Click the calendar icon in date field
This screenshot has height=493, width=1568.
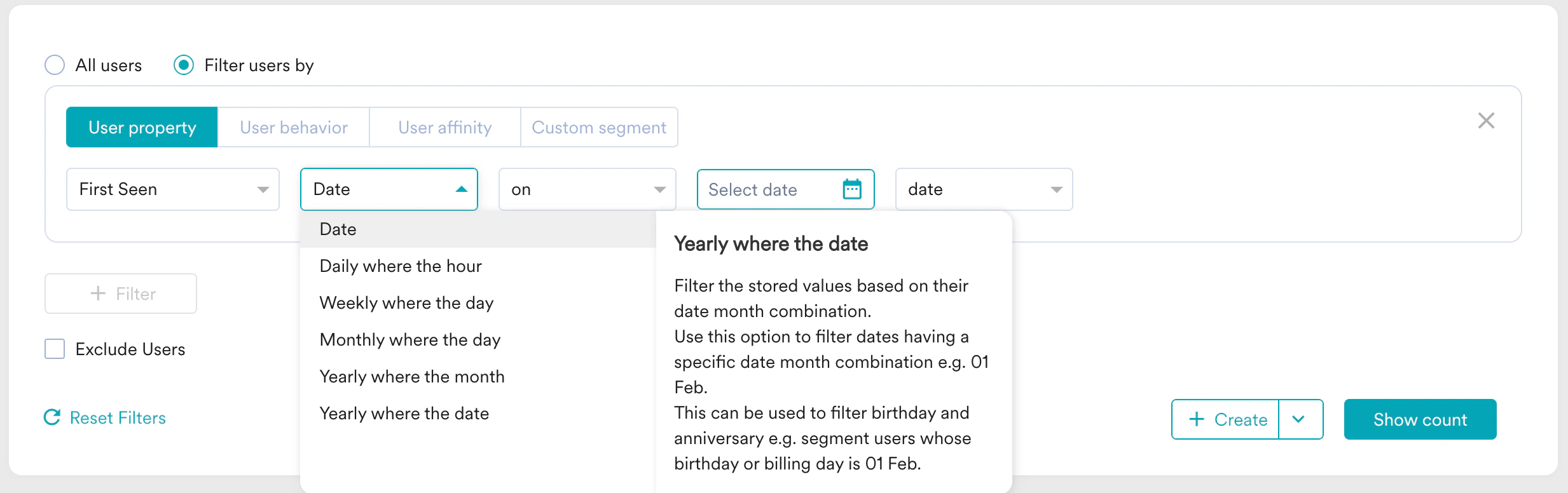point(851,189)
